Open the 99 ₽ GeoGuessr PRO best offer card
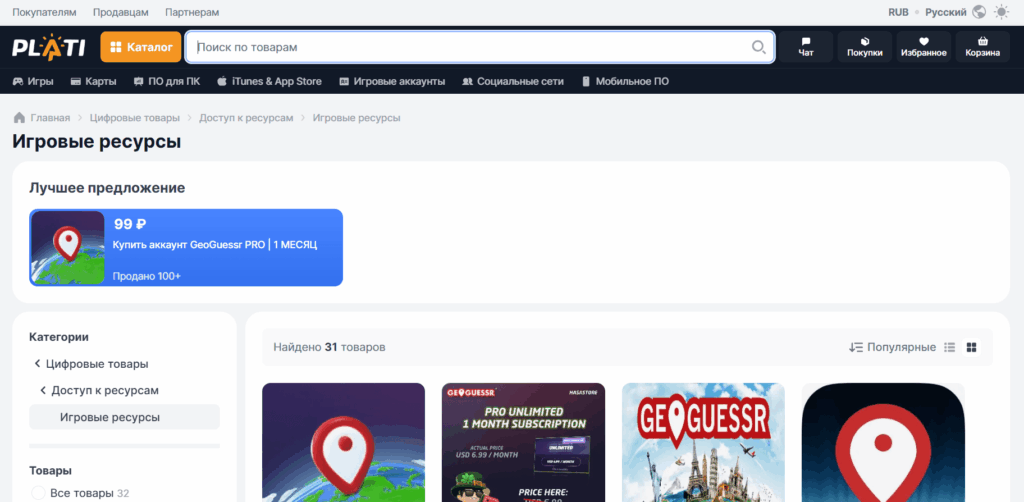This screenshot has height=502, width=1024. (186, 247)
